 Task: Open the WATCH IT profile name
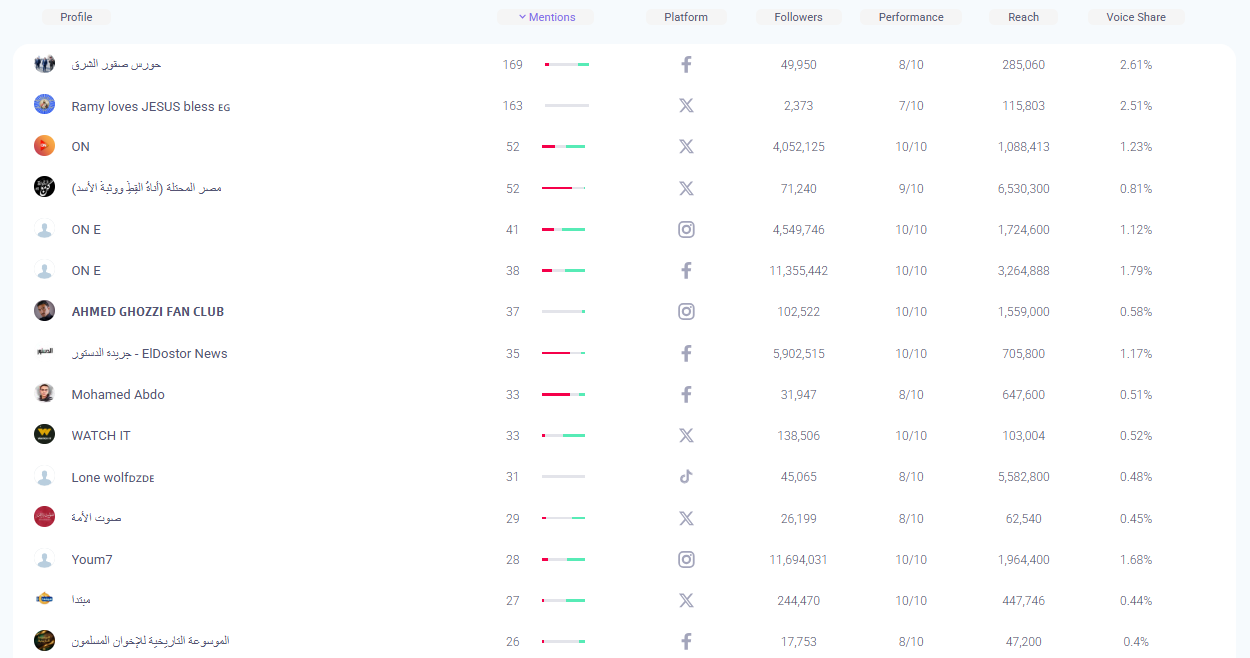101,436
